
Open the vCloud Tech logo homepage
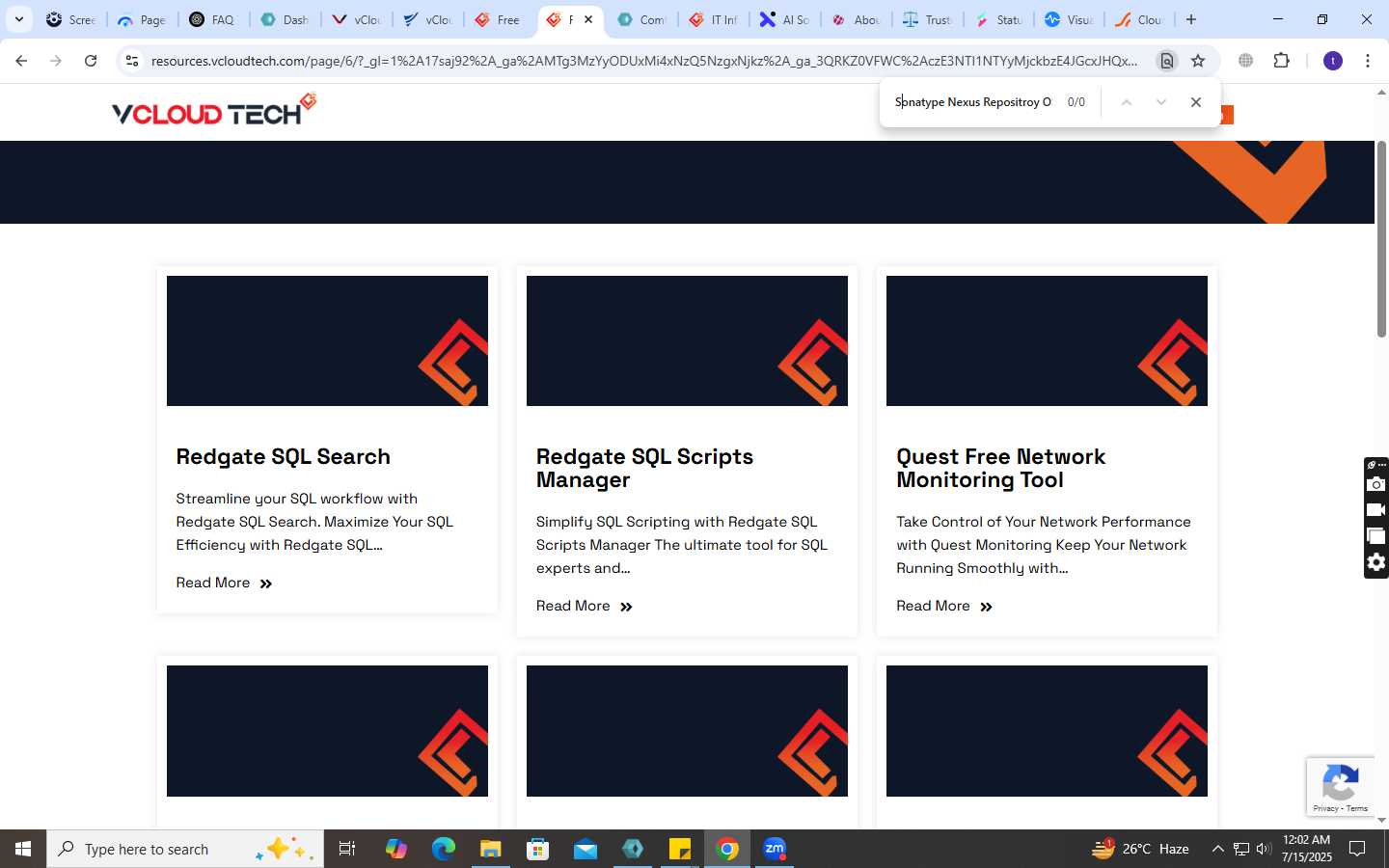[x=214, y=110]
